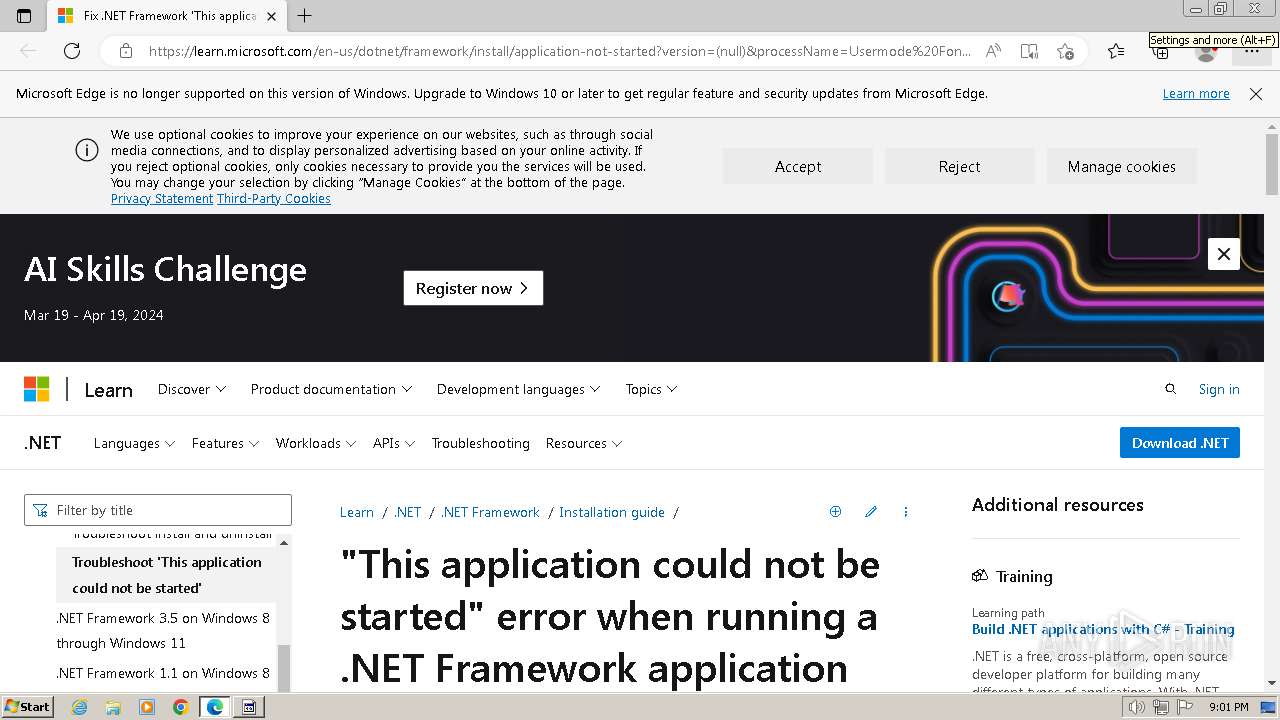
Task: Open the site search icon
Action: 1170,389
